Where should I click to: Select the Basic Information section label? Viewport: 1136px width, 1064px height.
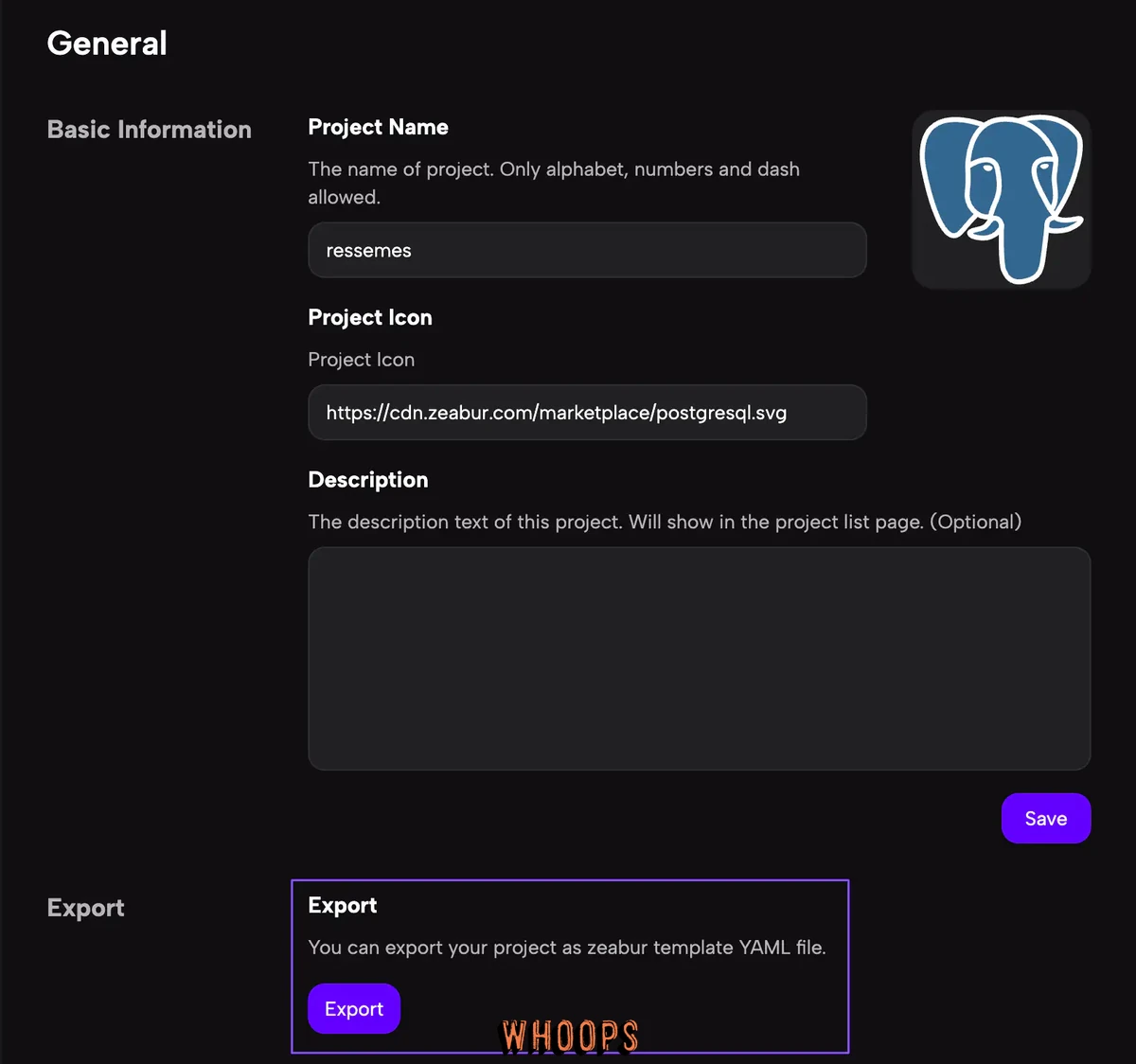[x=150, y=130]
